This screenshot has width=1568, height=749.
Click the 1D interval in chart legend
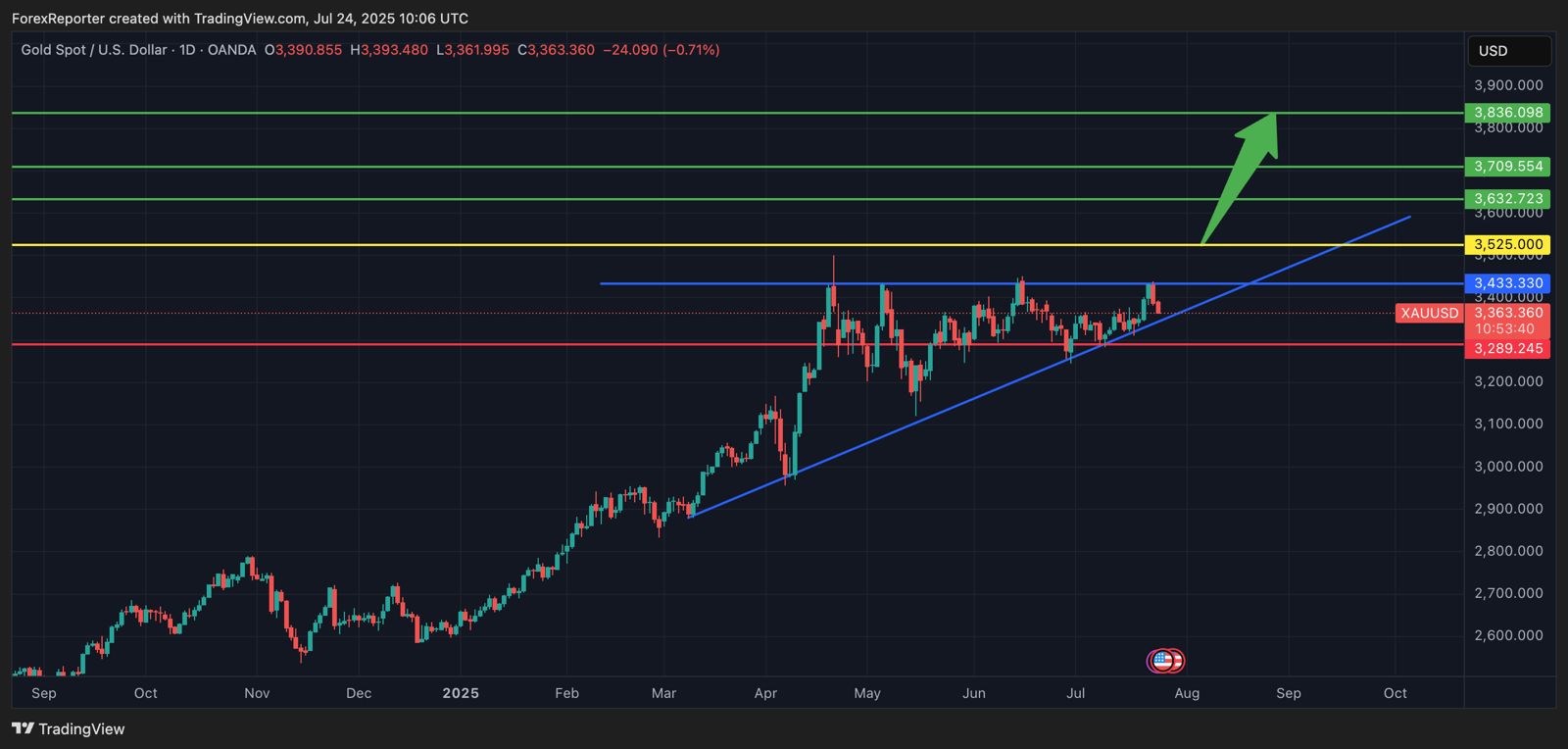click(x=187, y=50)
